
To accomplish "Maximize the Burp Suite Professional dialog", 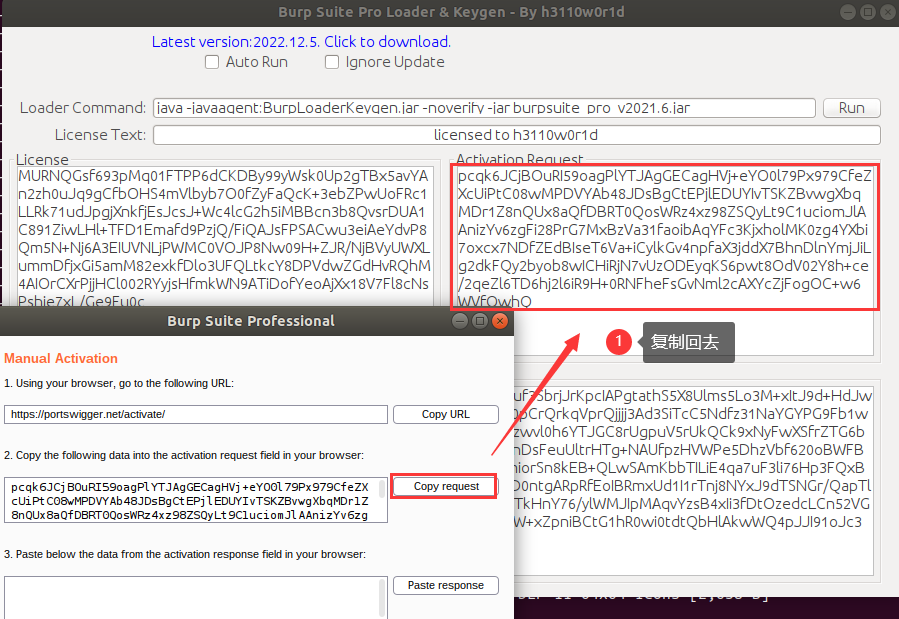I will [480, 321].
